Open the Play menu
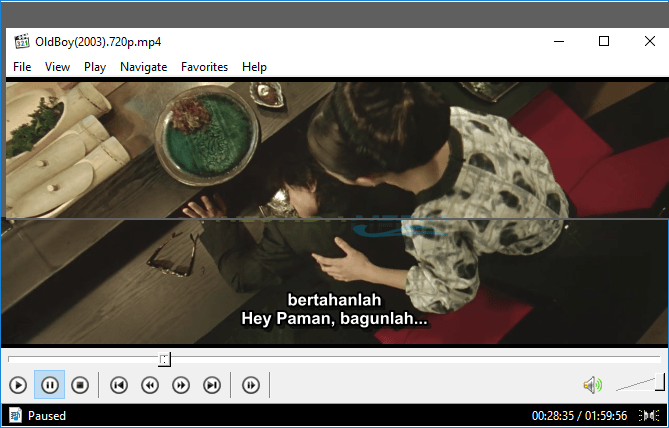The width and height of the screenshot is (669, 428). pyautogui.click(x=95, y=67)
